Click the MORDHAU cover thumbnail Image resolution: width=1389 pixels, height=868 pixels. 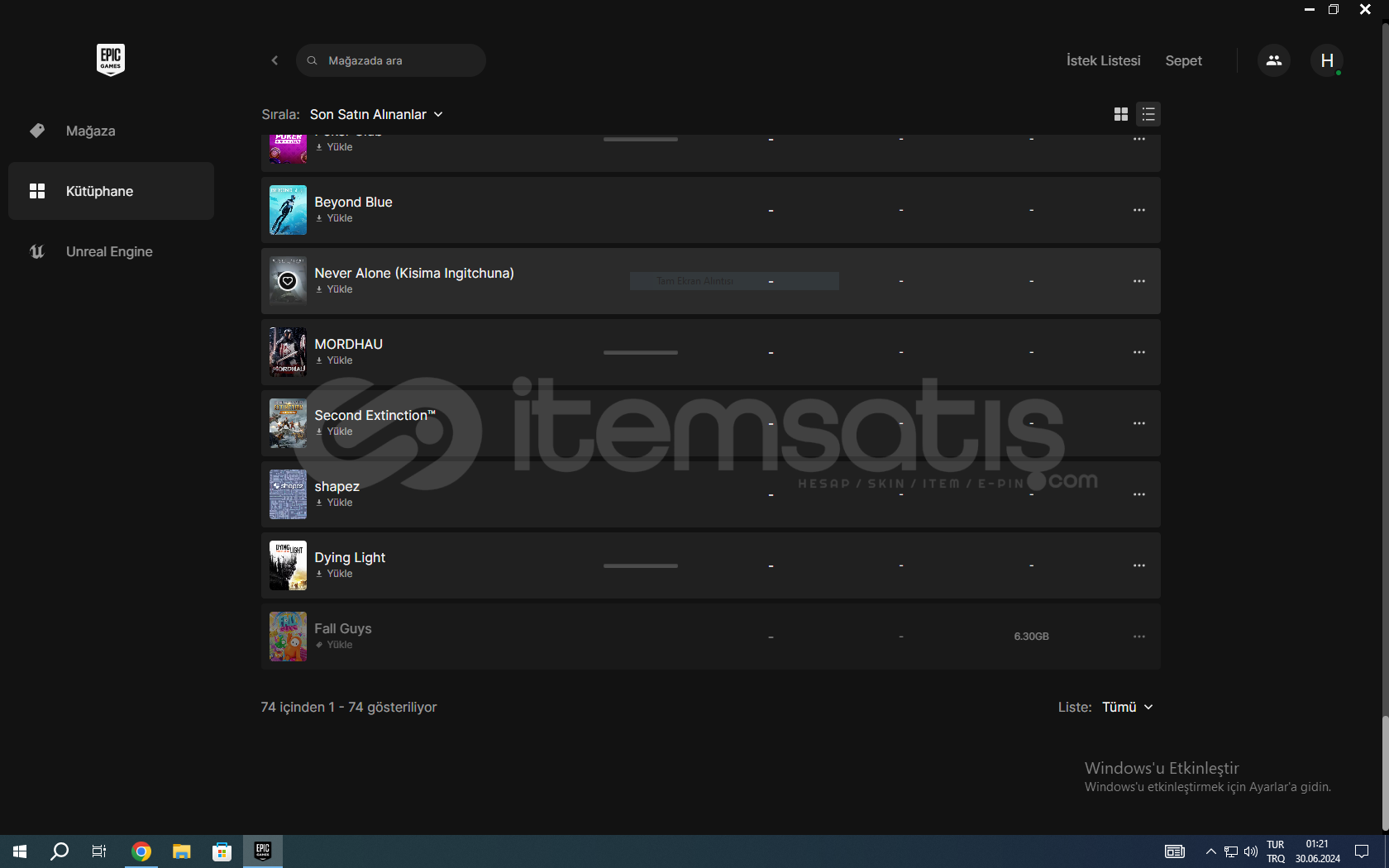(288, 352)
